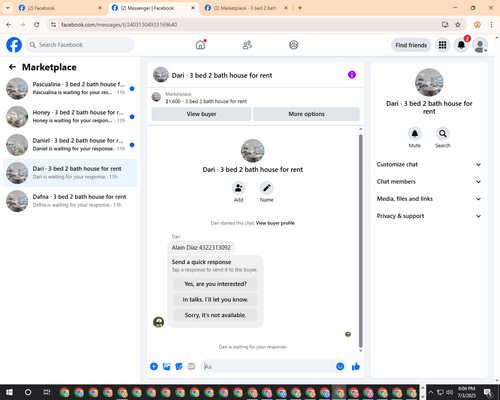This screenshot has height=400, width=500.
Task: Search in conversation magnifier icon
Action: coord(443,134)
